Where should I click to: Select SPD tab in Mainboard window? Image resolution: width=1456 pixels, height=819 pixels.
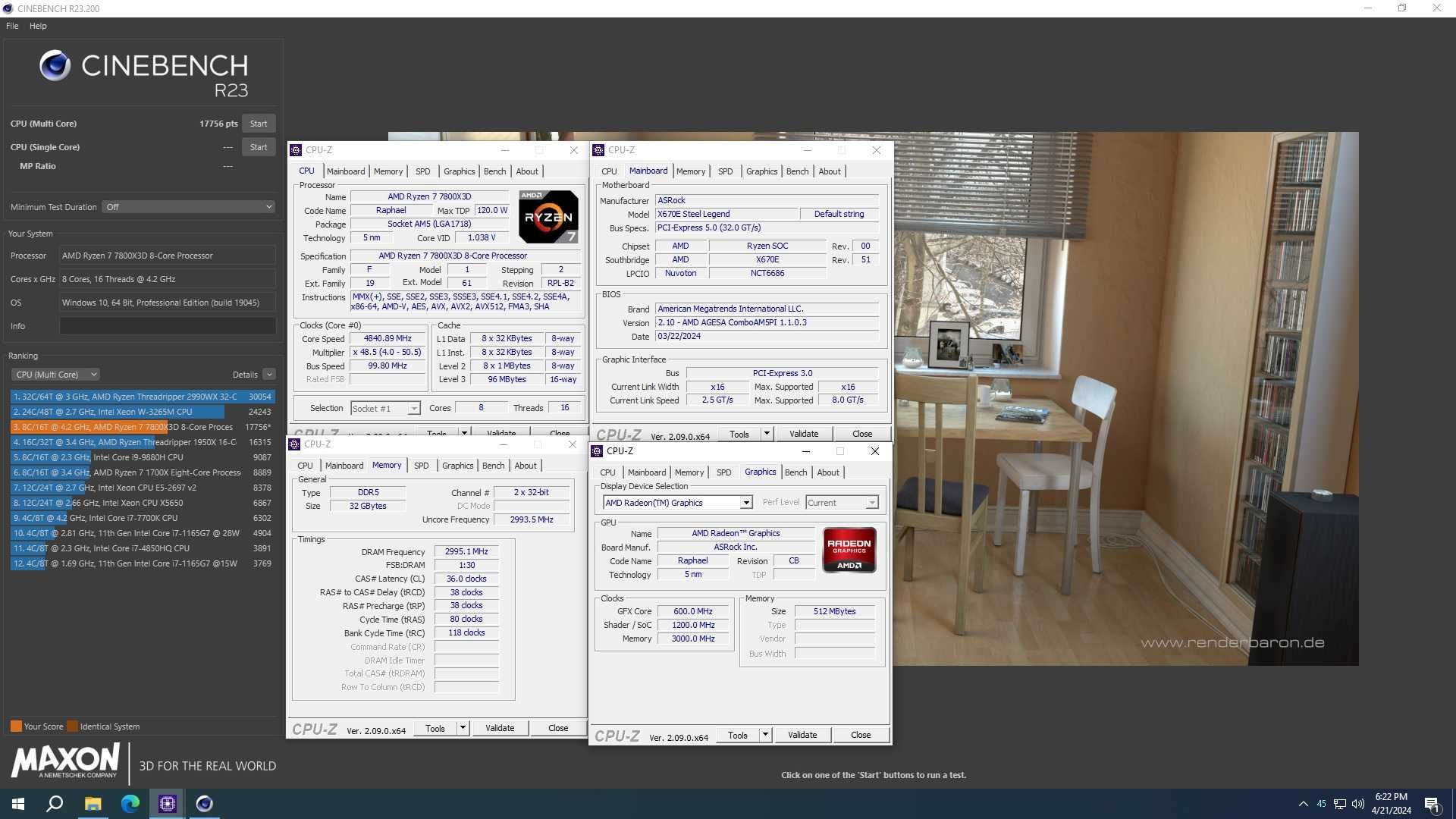(x=725, y=171)
